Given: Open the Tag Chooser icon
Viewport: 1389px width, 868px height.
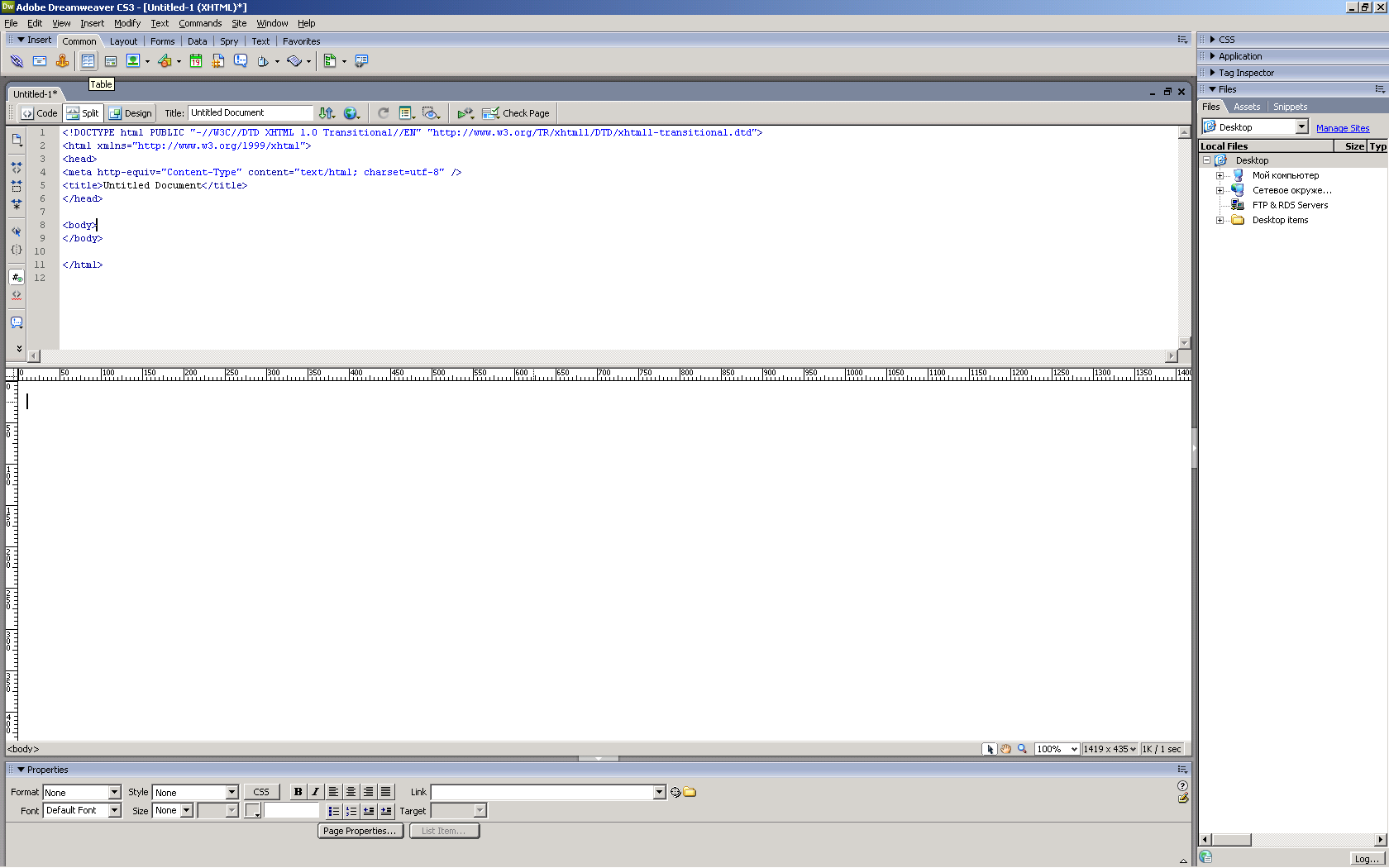Looking at the screenshot, I should 361,61.
